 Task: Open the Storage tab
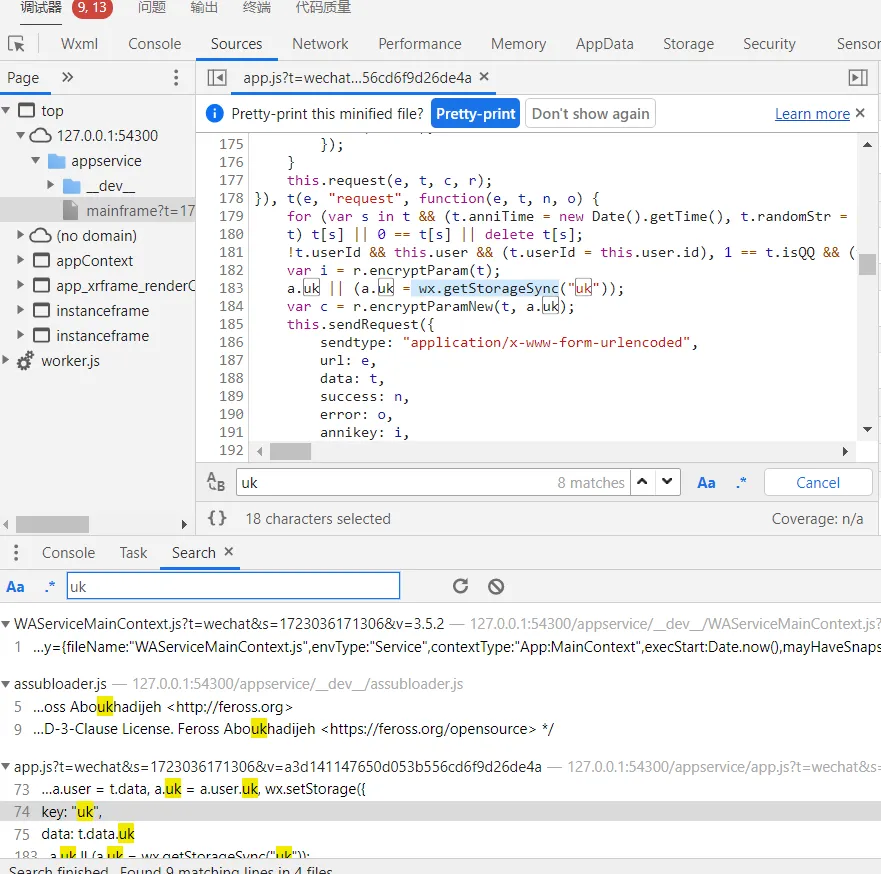tap(688, 44)
